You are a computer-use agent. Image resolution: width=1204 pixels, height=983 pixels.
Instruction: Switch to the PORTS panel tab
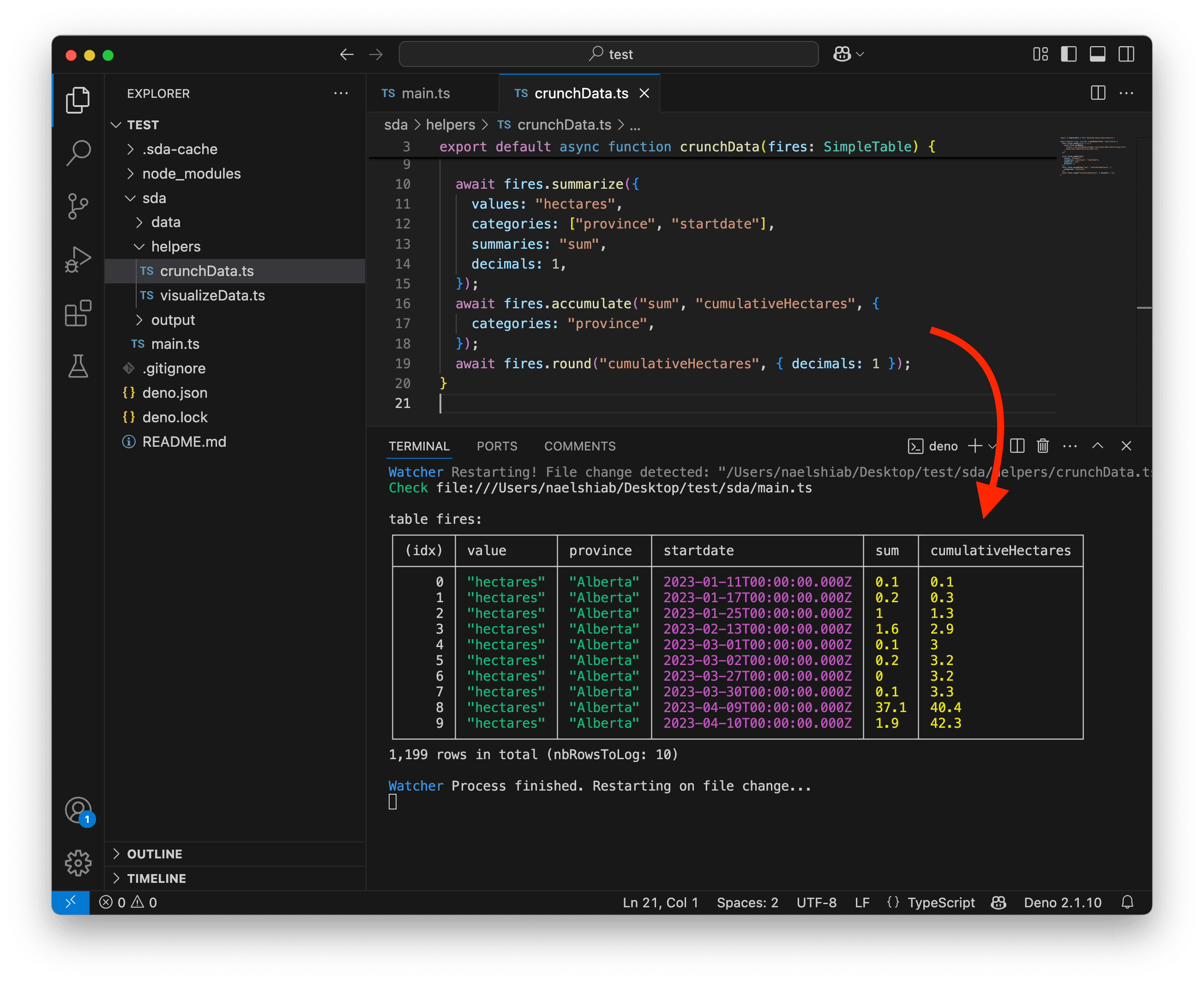pyautogui.click(x=497, y=446)
